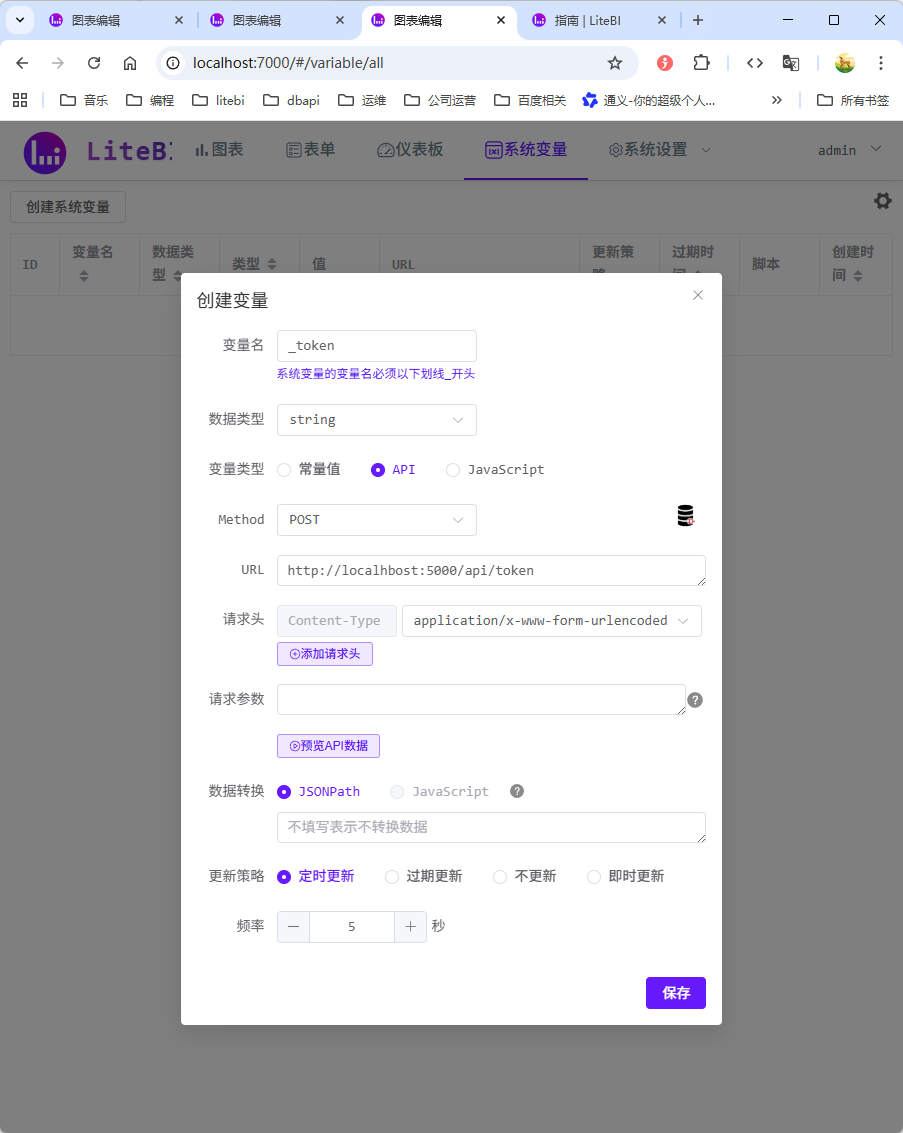
Task: Click the URL input containing localhost:5000/api/token
Action: click(490, 570)
